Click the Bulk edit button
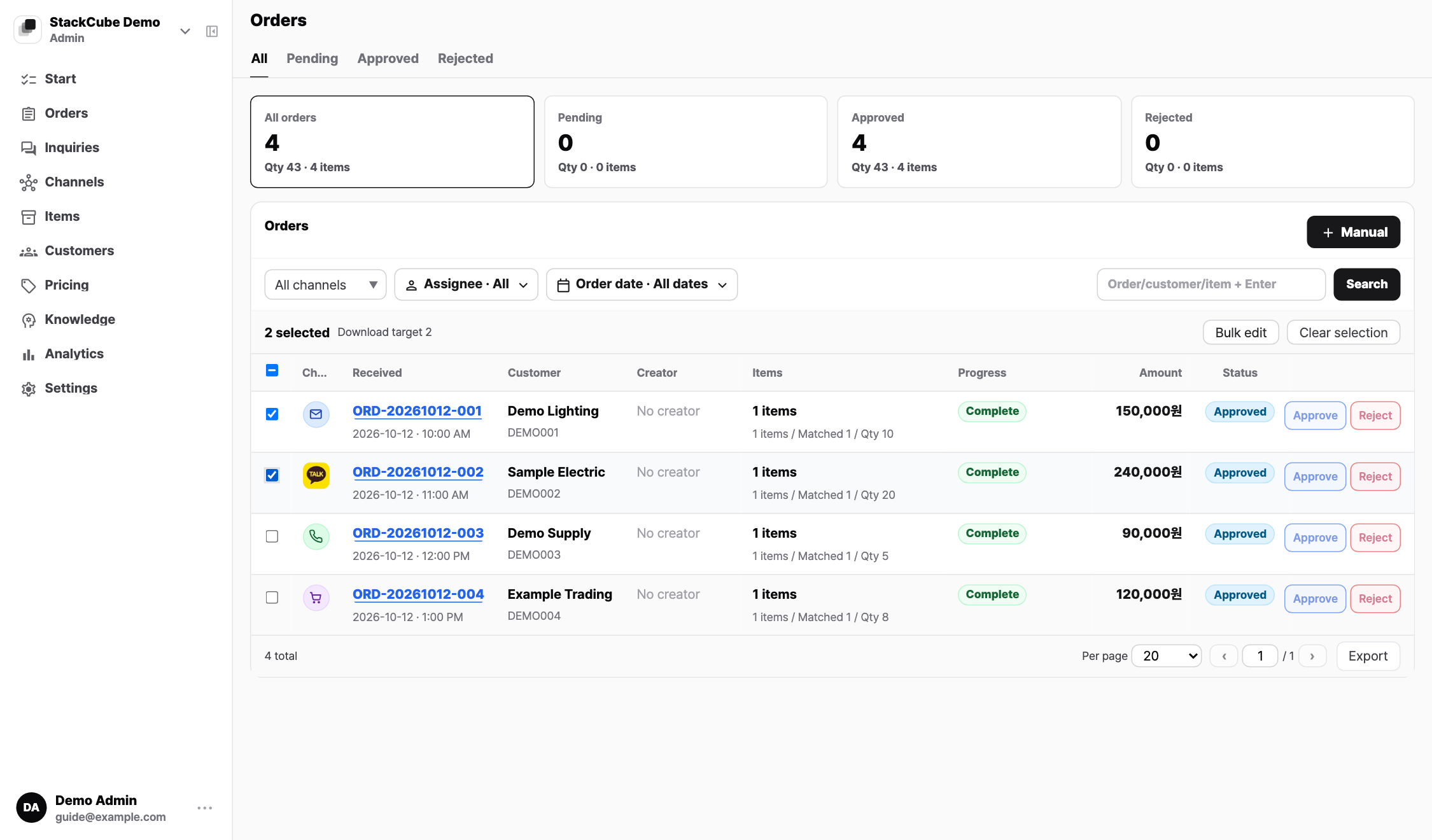Image resolution: width=1432 pixels, height=840 pixels. coord(1240,333)
